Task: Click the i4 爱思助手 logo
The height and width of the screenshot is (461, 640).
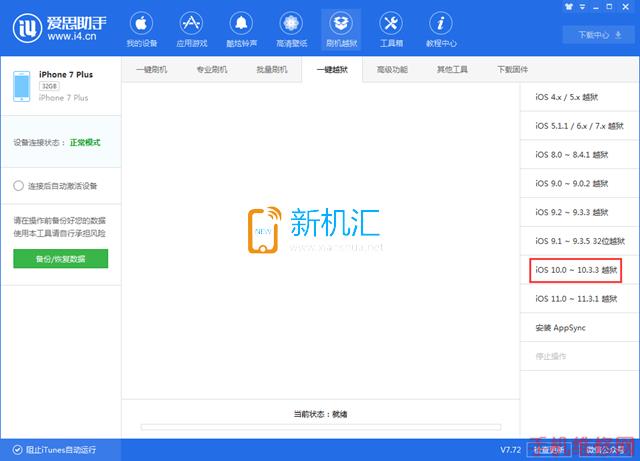Action: click(x=60, y=28)
